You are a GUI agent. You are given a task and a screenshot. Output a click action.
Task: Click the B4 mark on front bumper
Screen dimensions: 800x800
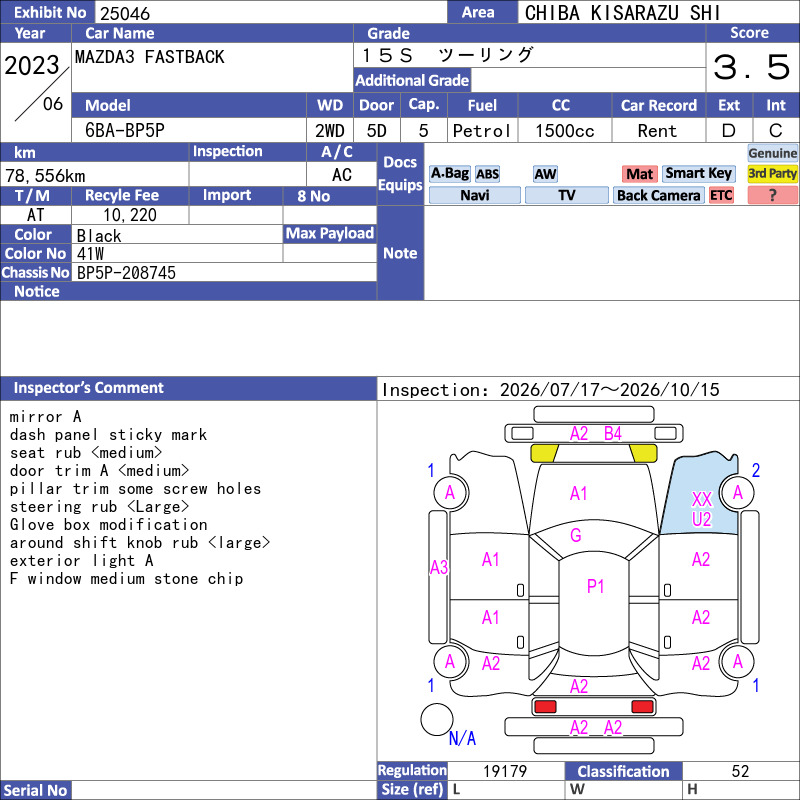point(613,434)
